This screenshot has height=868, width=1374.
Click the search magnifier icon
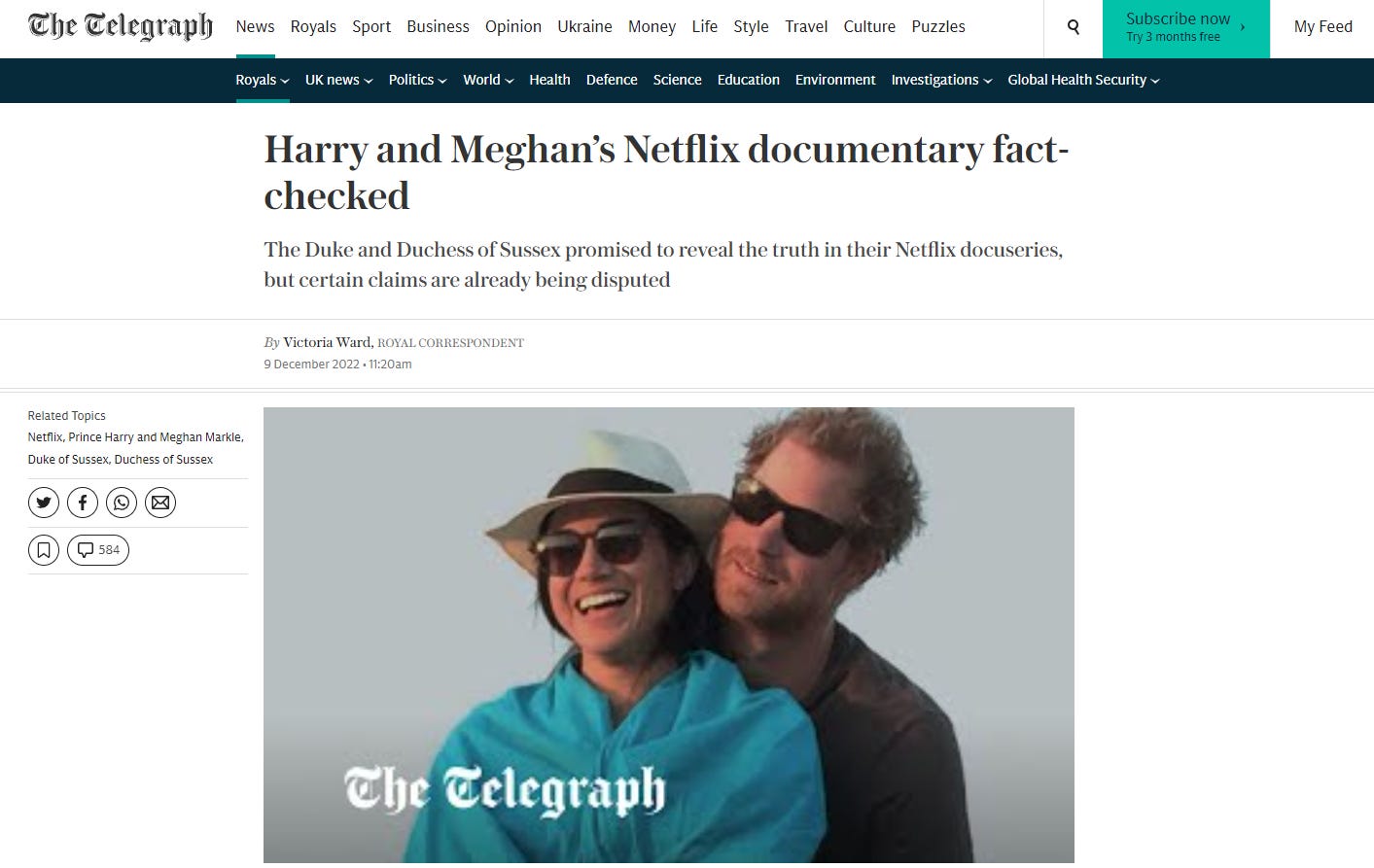click(x=1073, y=27)
